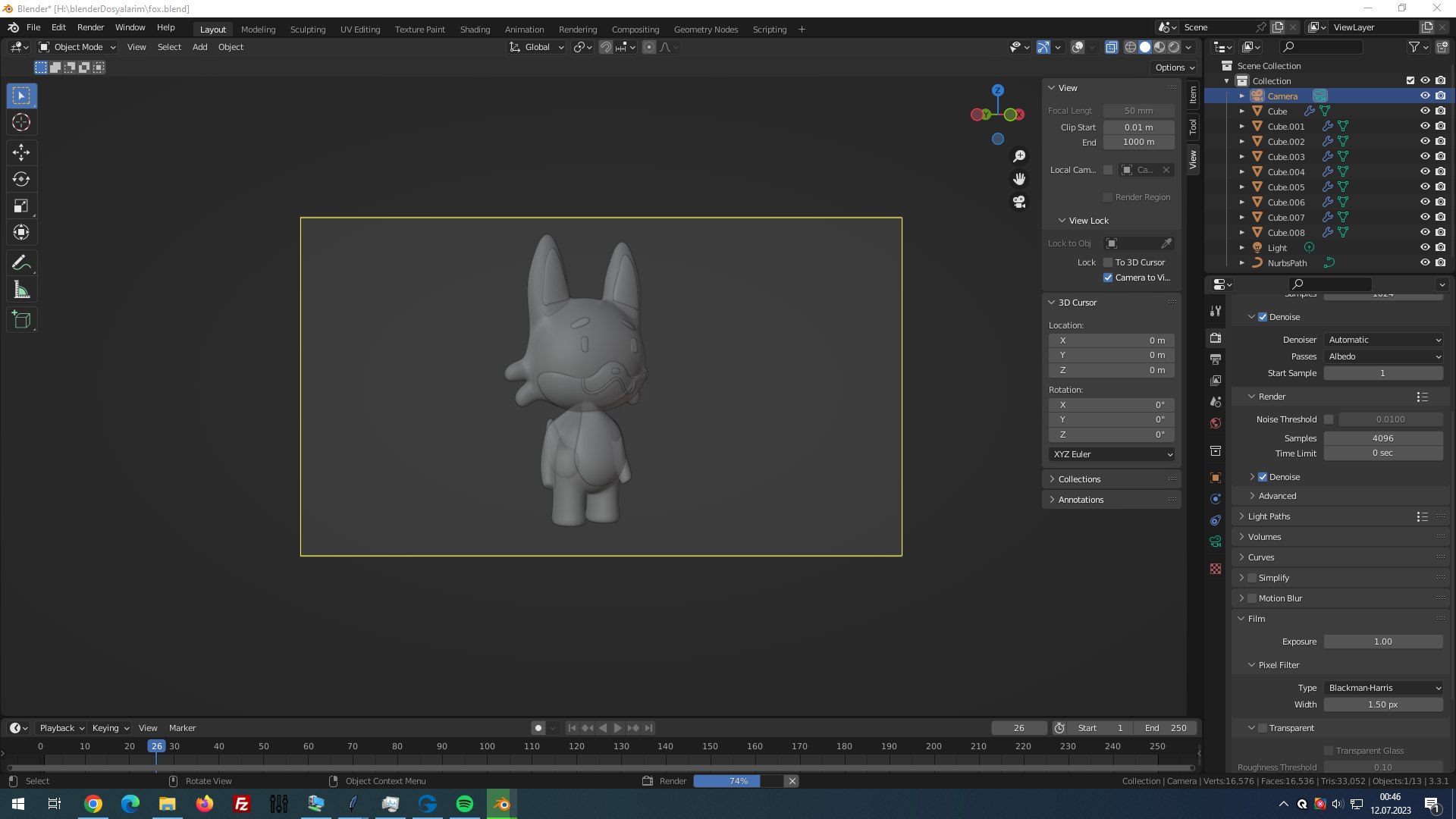
Task: Open the Object Mode dropdown
Action: tap(77, 47)
